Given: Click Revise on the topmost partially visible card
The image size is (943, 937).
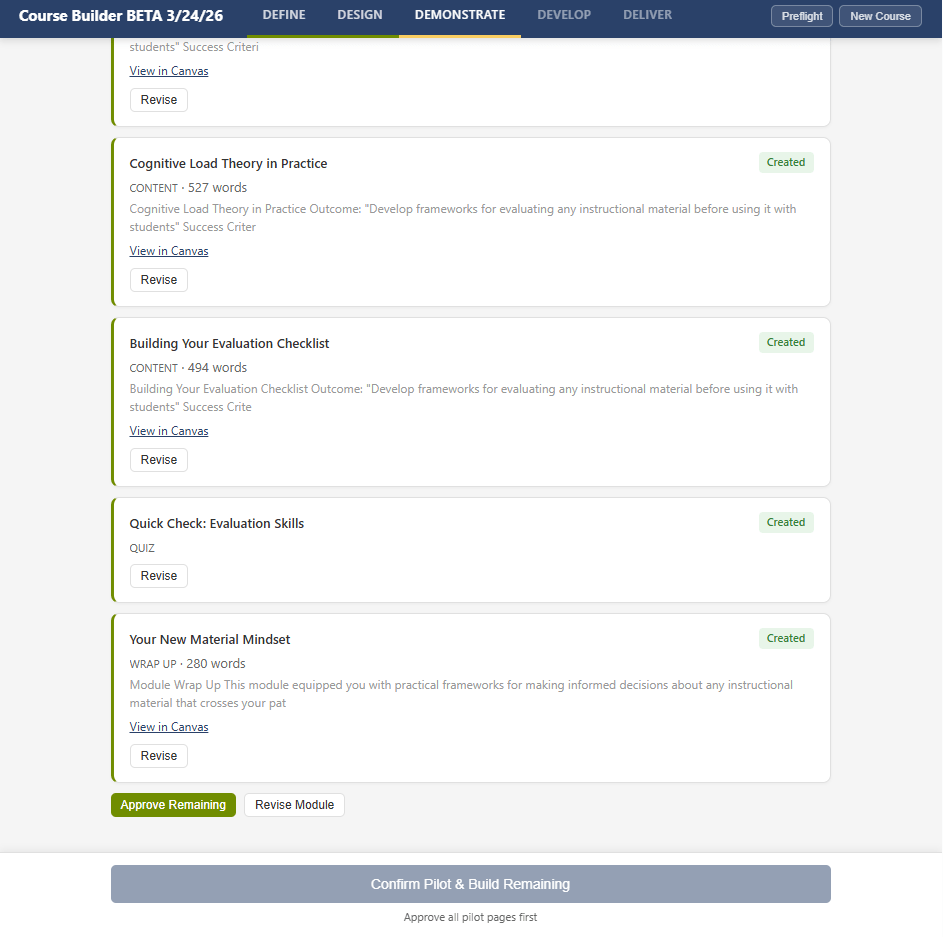Looking at the screenshot, I should tap(159, 100).
